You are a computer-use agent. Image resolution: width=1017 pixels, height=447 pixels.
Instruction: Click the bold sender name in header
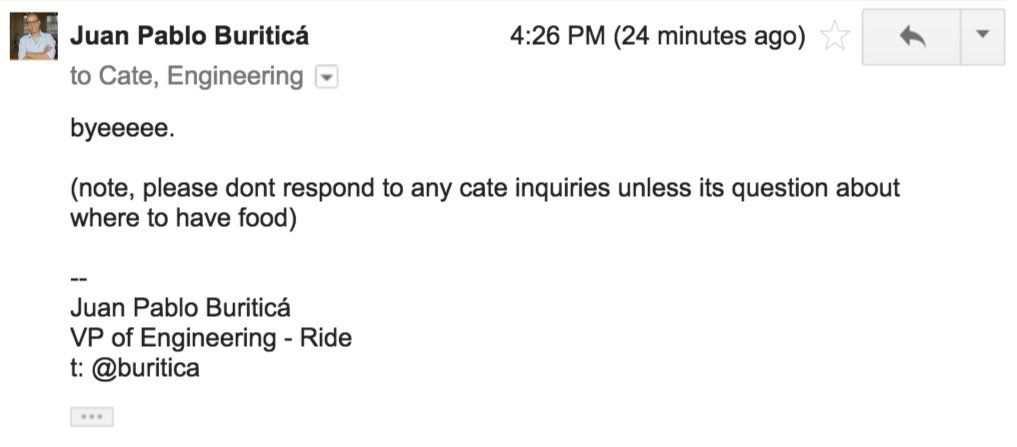[x=189, y=37]
